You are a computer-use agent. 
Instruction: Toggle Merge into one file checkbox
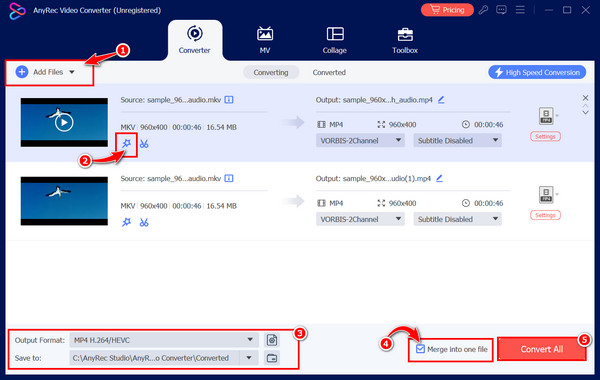click(420, 349)
